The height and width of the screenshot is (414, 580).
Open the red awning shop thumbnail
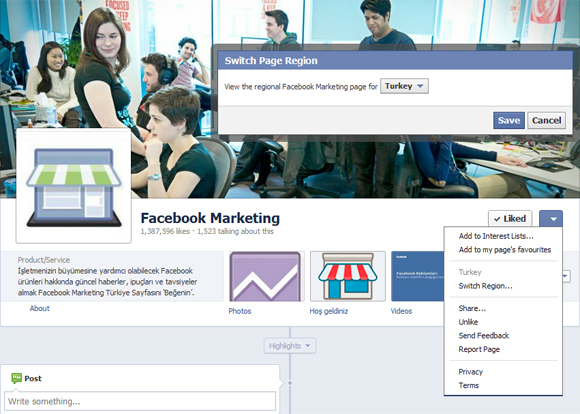(x=348, y=276)
